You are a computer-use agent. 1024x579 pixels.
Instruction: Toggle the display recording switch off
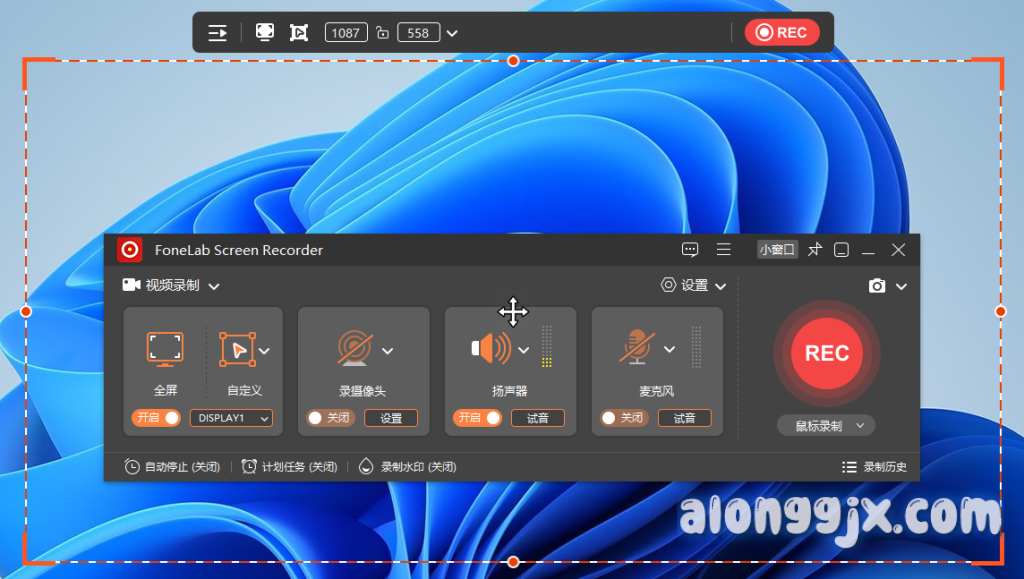[x=156, y=418]
